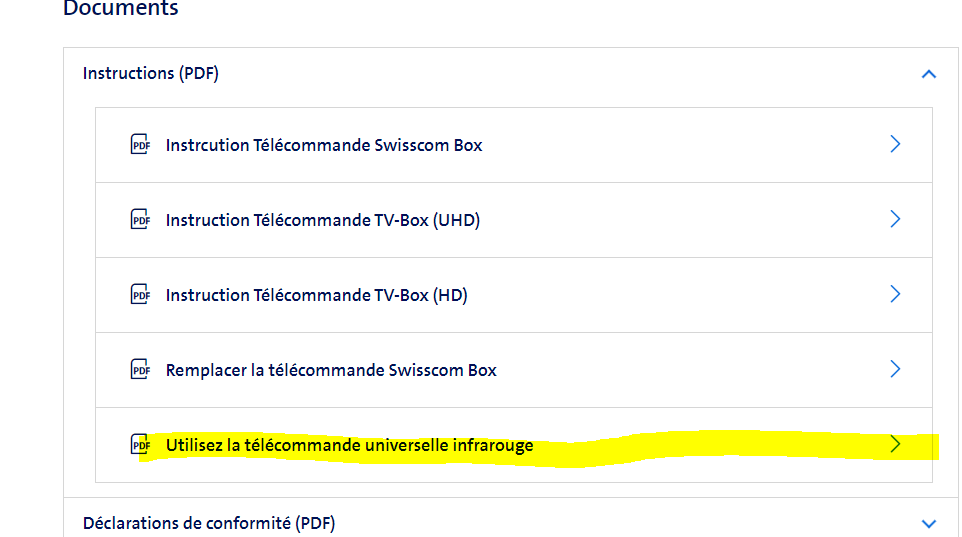Click arrow on Instrcution Télécommande Swisscom Box row
The width and height of the screenshot is (962, 537).
pos(895,144)
